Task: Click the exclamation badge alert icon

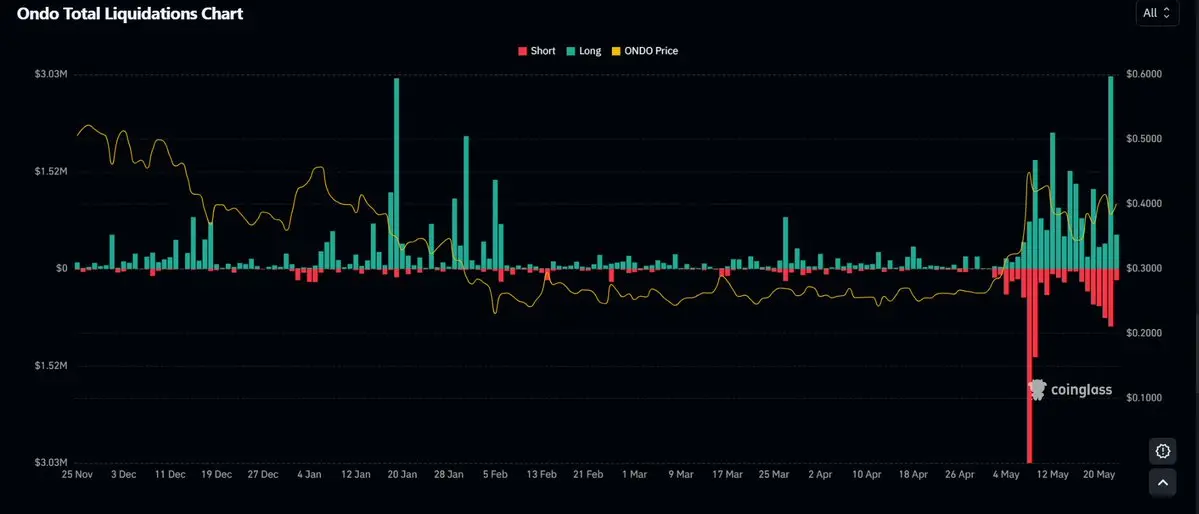Action: click(x=1162, y=451)
